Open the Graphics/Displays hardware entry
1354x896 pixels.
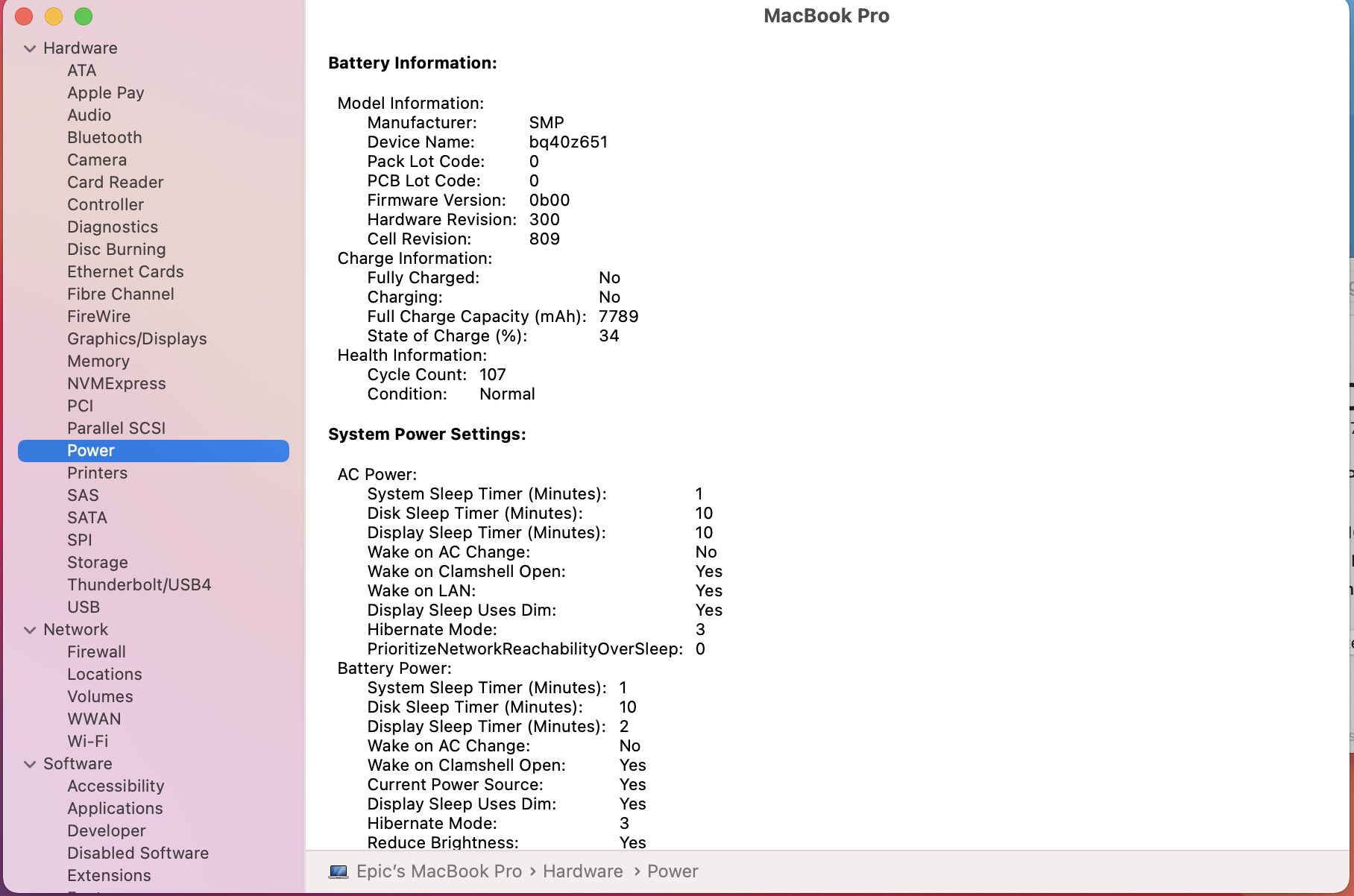click(x=136, y=339)
